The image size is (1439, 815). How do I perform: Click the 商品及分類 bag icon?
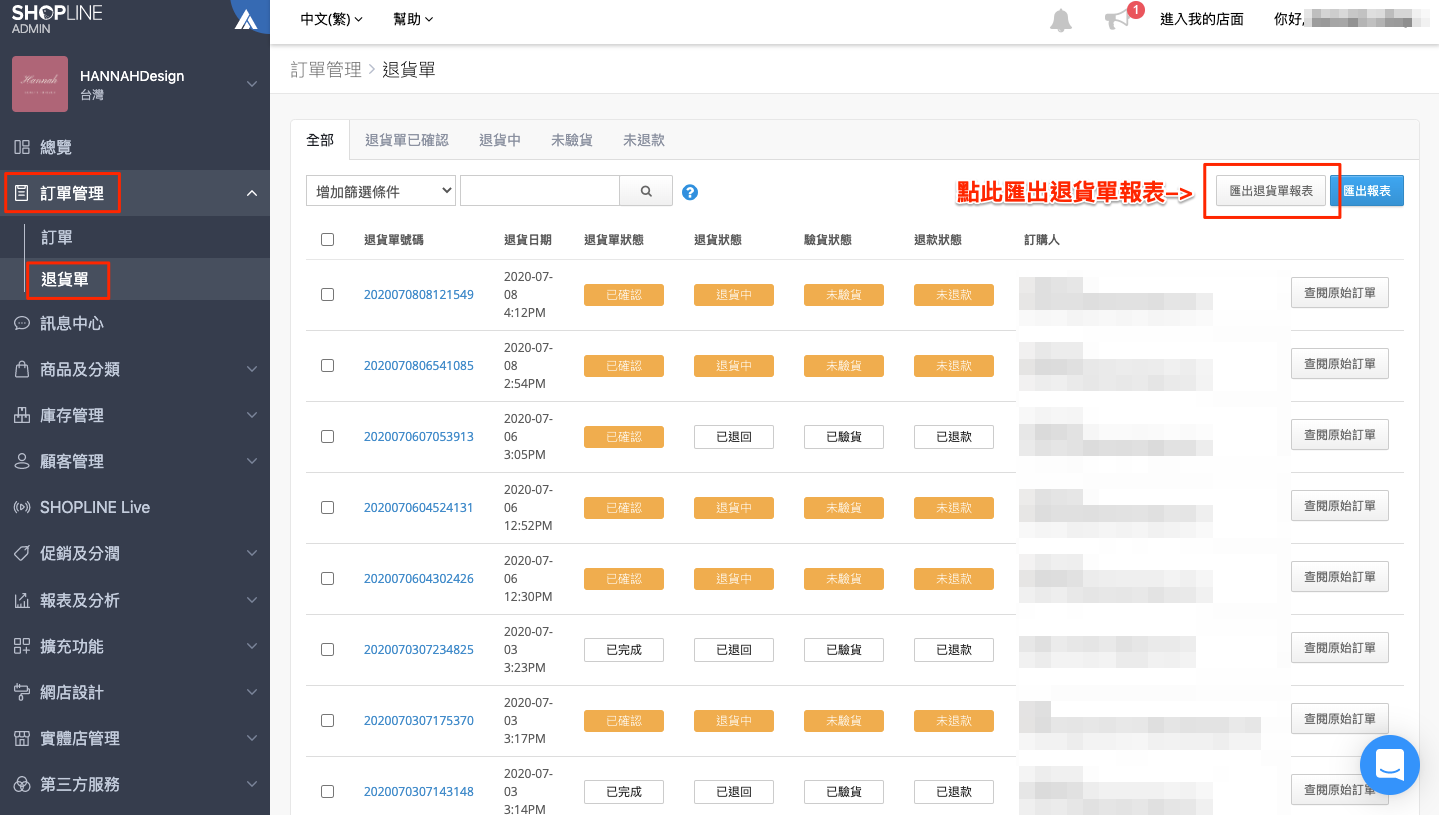pos(22,369)
